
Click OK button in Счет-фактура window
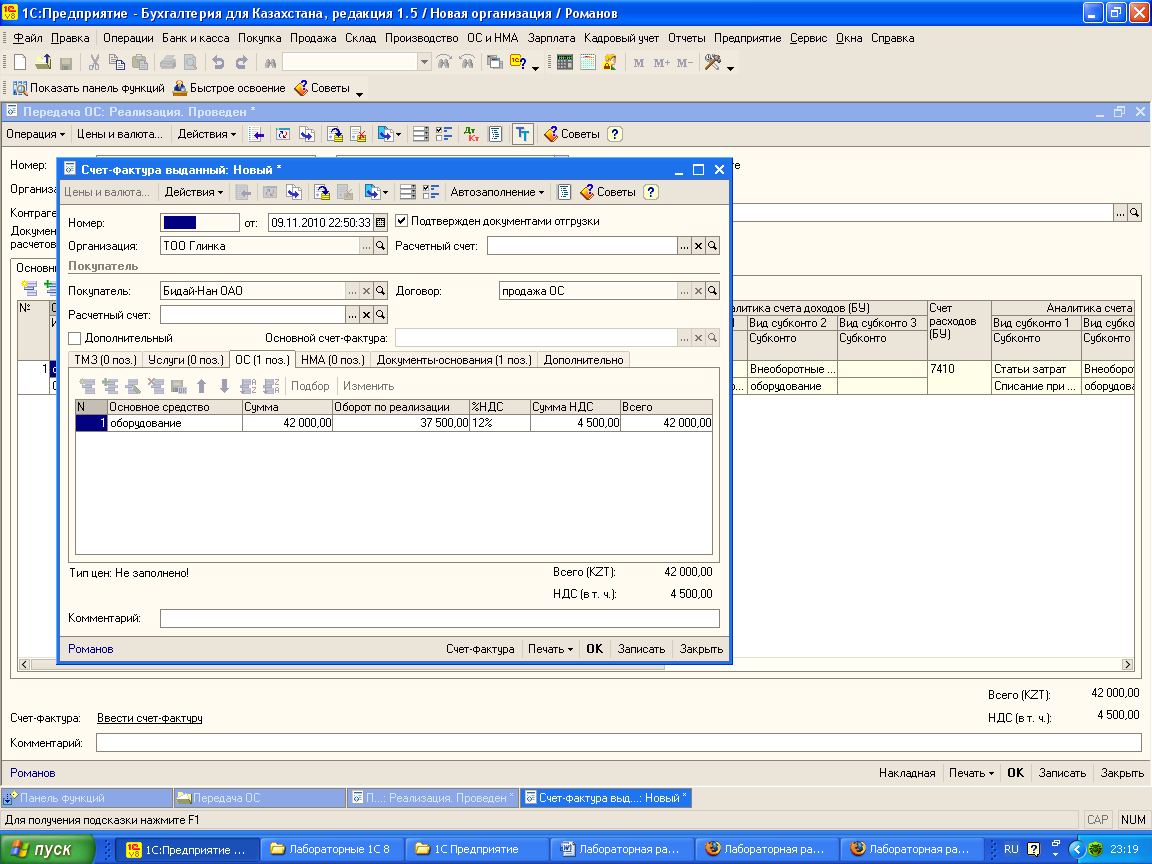[594, 649]
